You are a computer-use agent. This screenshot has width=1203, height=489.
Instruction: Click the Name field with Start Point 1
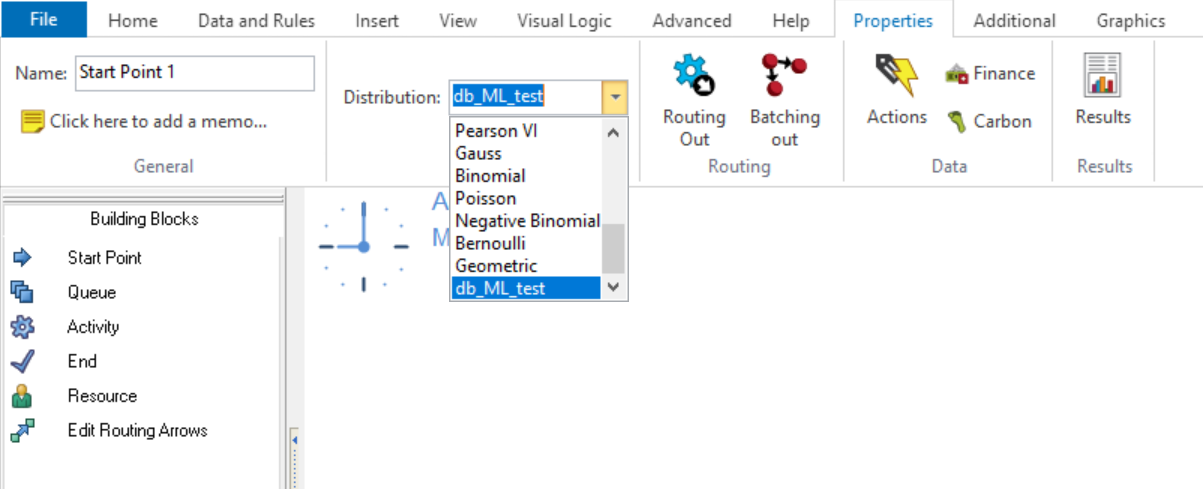195,73
